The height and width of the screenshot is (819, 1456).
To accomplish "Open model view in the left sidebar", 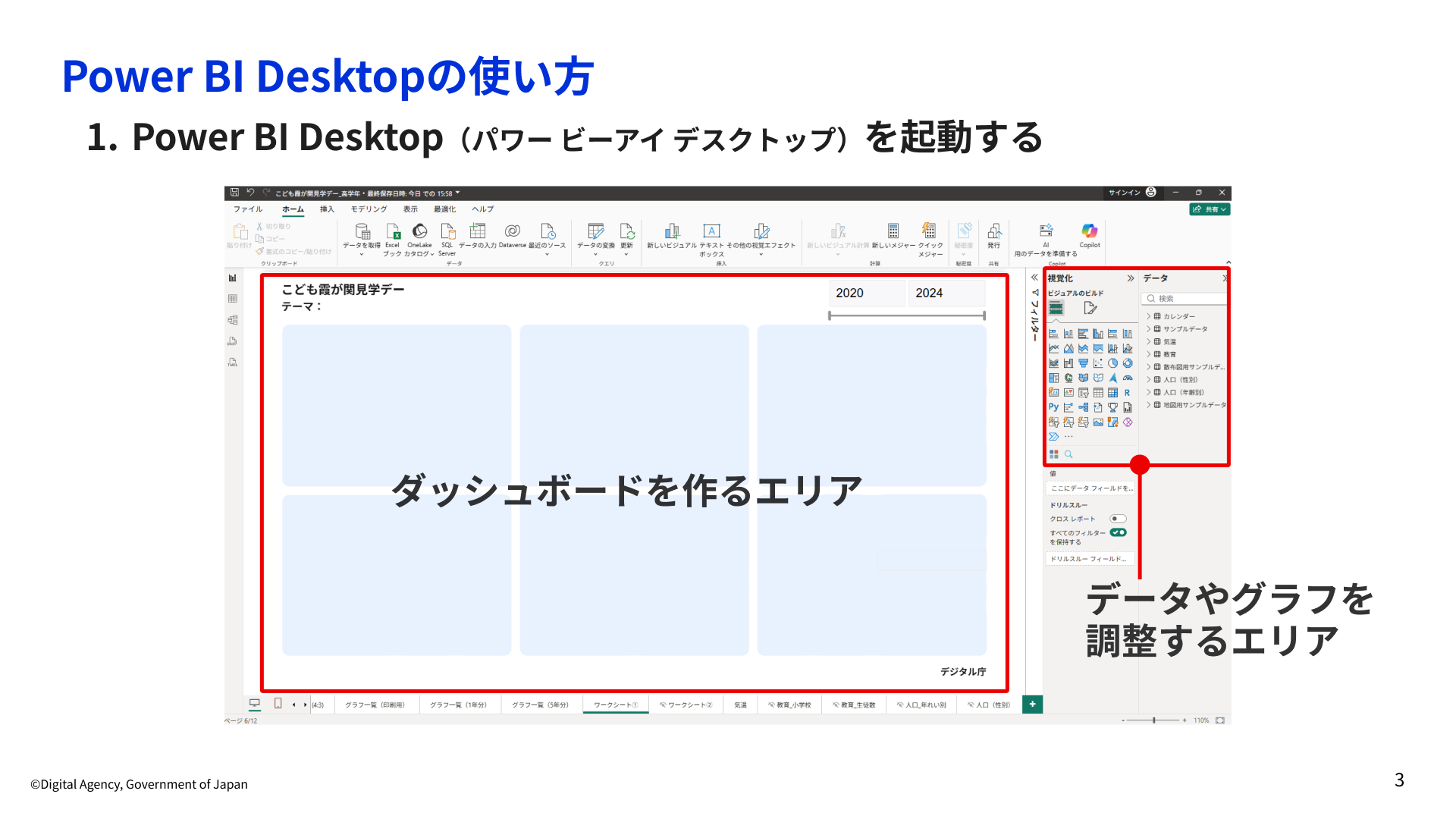I will point(233,320).
